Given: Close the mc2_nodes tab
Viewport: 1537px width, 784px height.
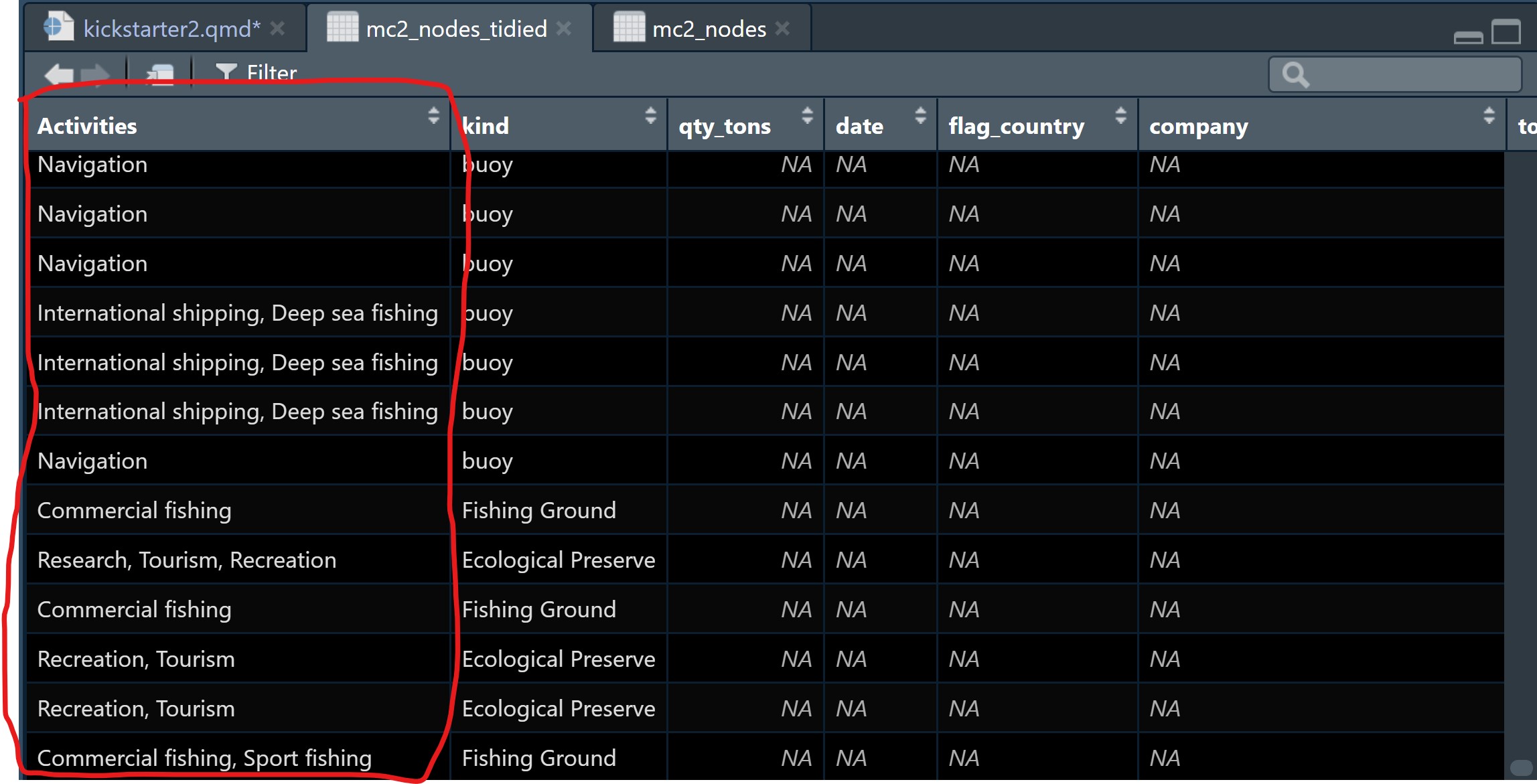Looking at the screenshot, I should pos(782,28).
